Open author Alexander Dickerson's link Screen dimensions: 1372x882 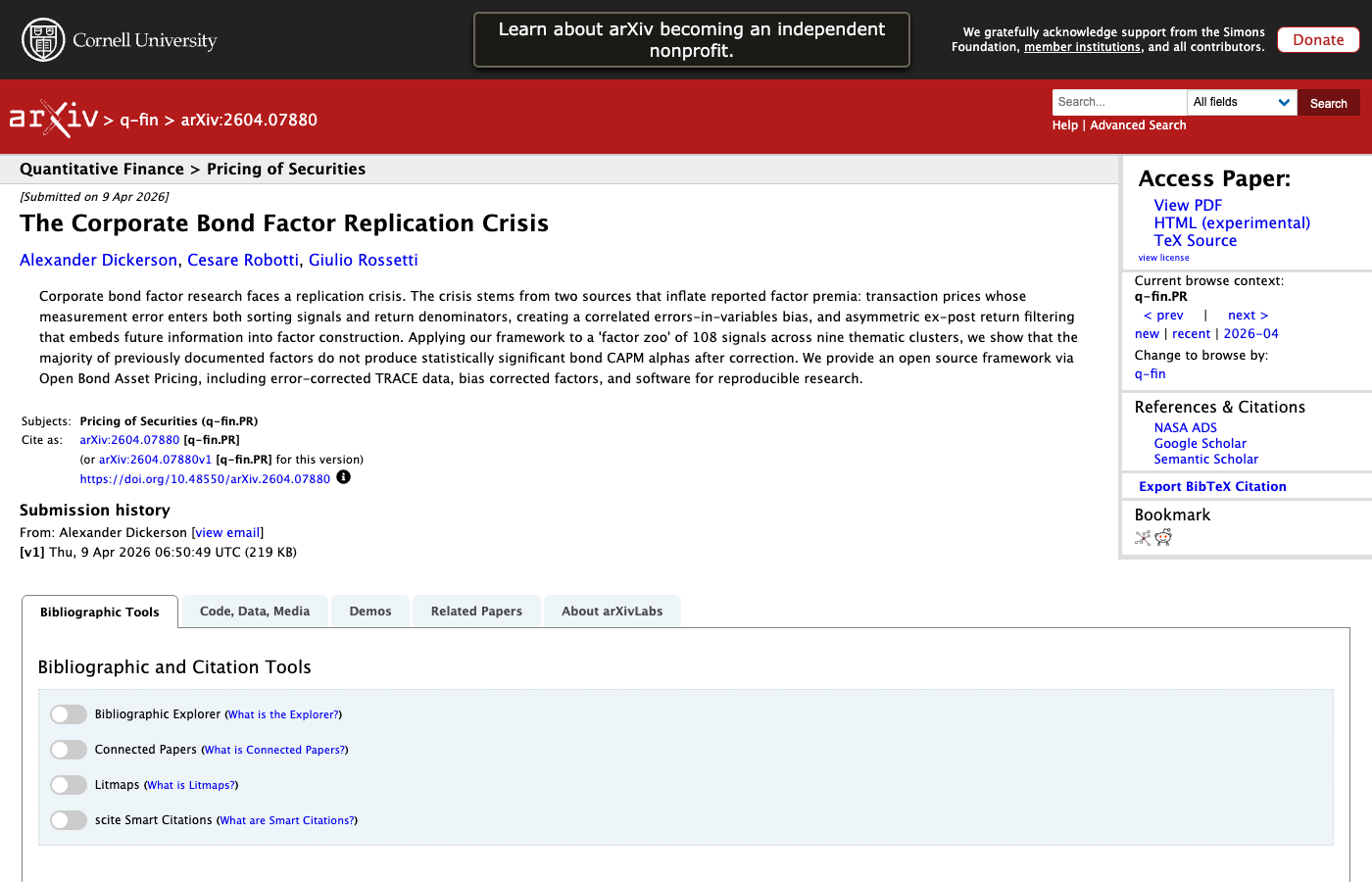coord(98,260)
